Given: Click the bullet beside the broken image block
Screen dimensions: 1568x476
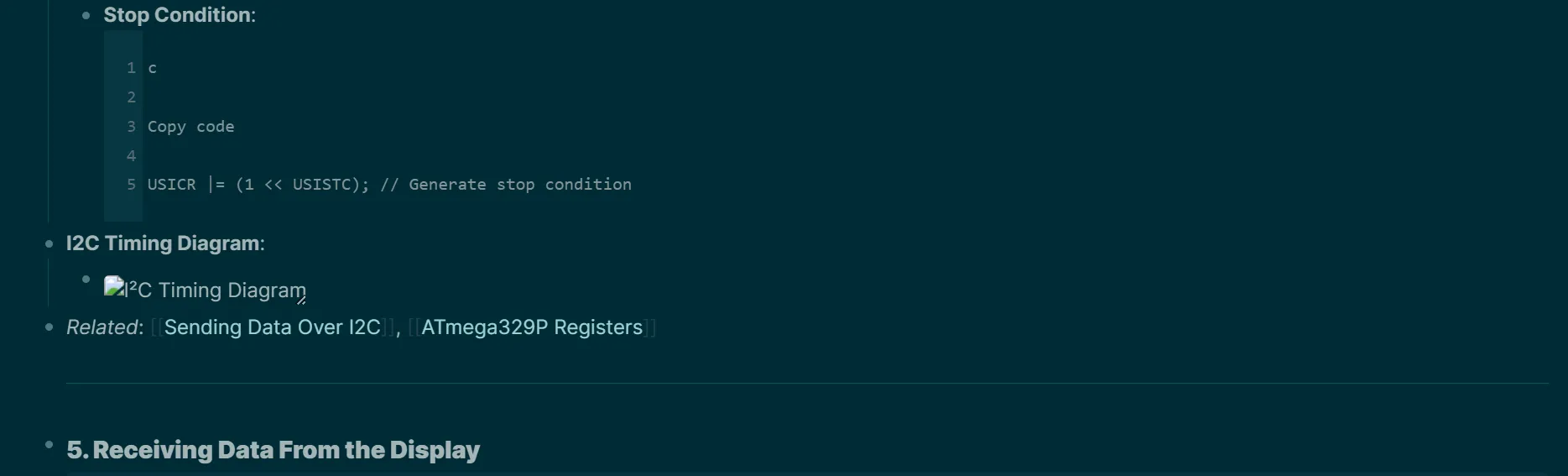Looking at the screenshot, I should coord(86,279).
